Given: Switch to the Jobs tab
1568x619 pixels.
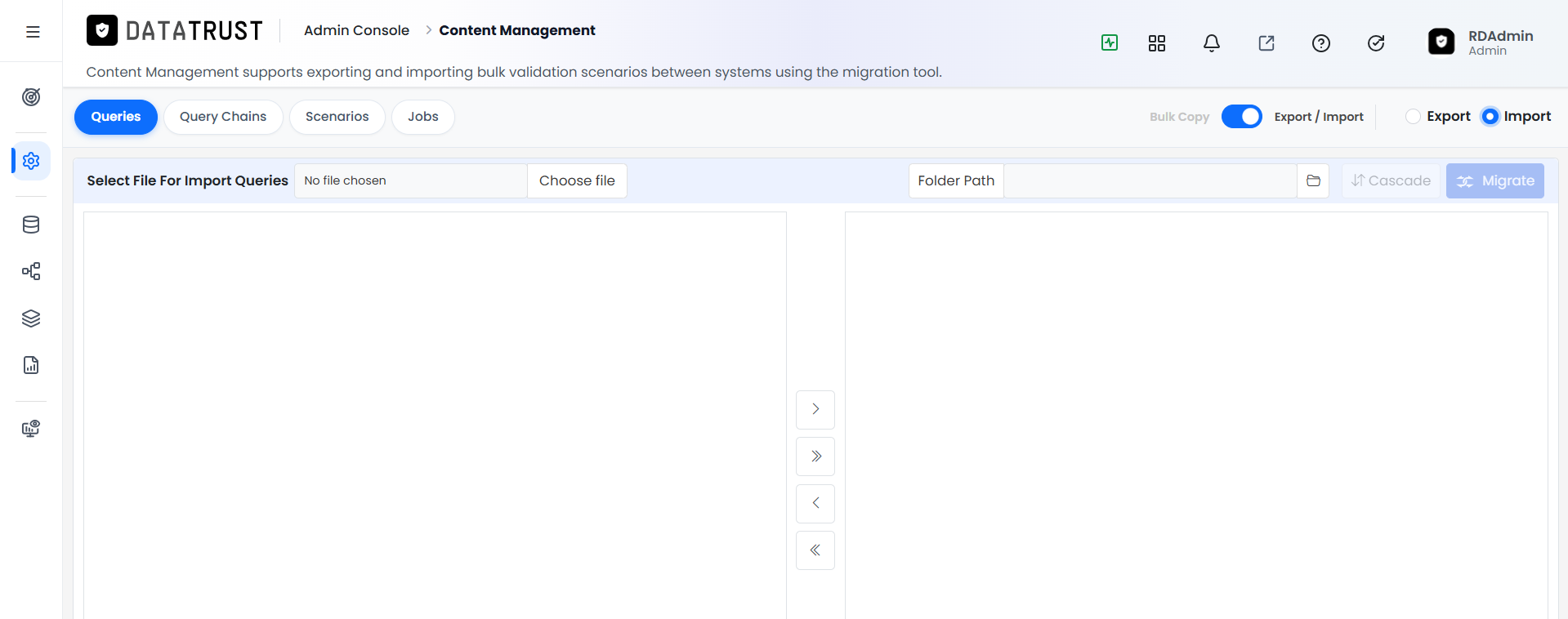Looking at the screenshot, I should [423, 117].
